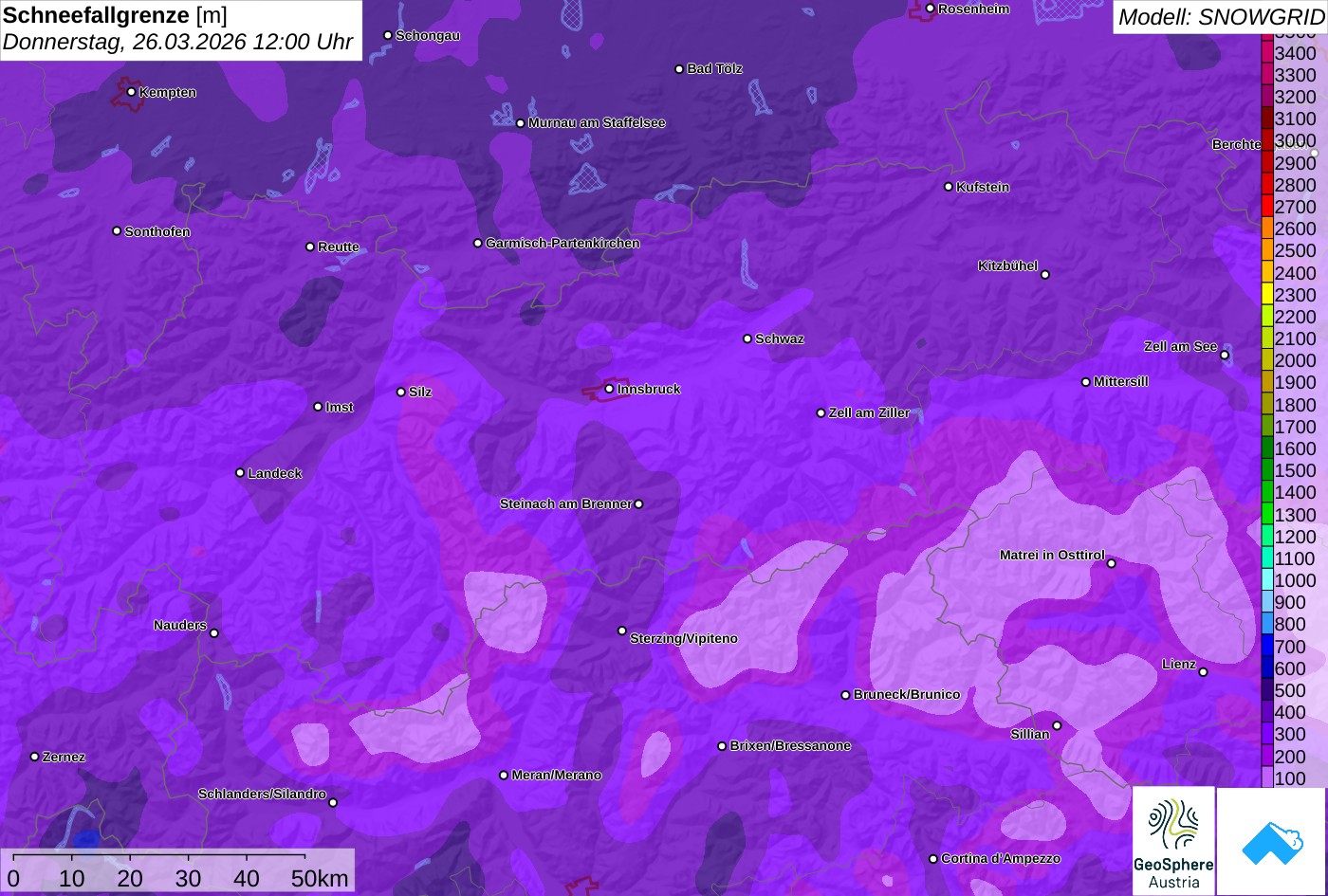
Task: Click the Meran/Merano label
Action: 557,776
